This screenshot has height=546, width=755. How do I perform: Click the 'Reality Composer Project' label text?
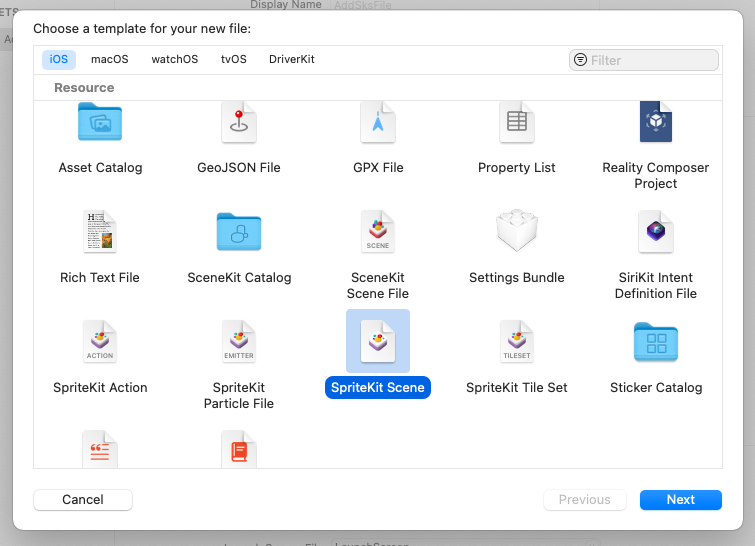click(x=656, y=175)
